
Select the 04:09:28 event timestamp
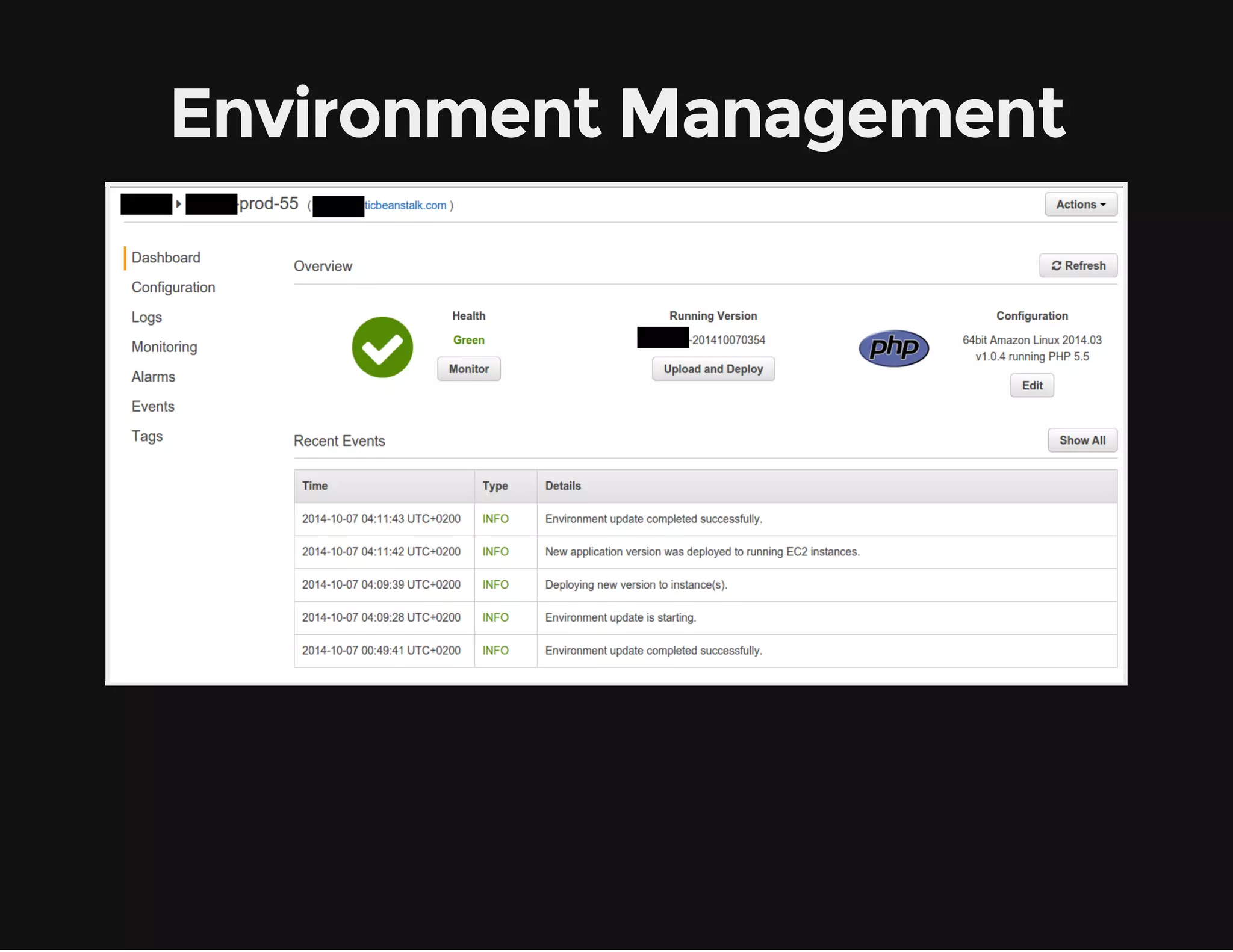click(381, 617)
